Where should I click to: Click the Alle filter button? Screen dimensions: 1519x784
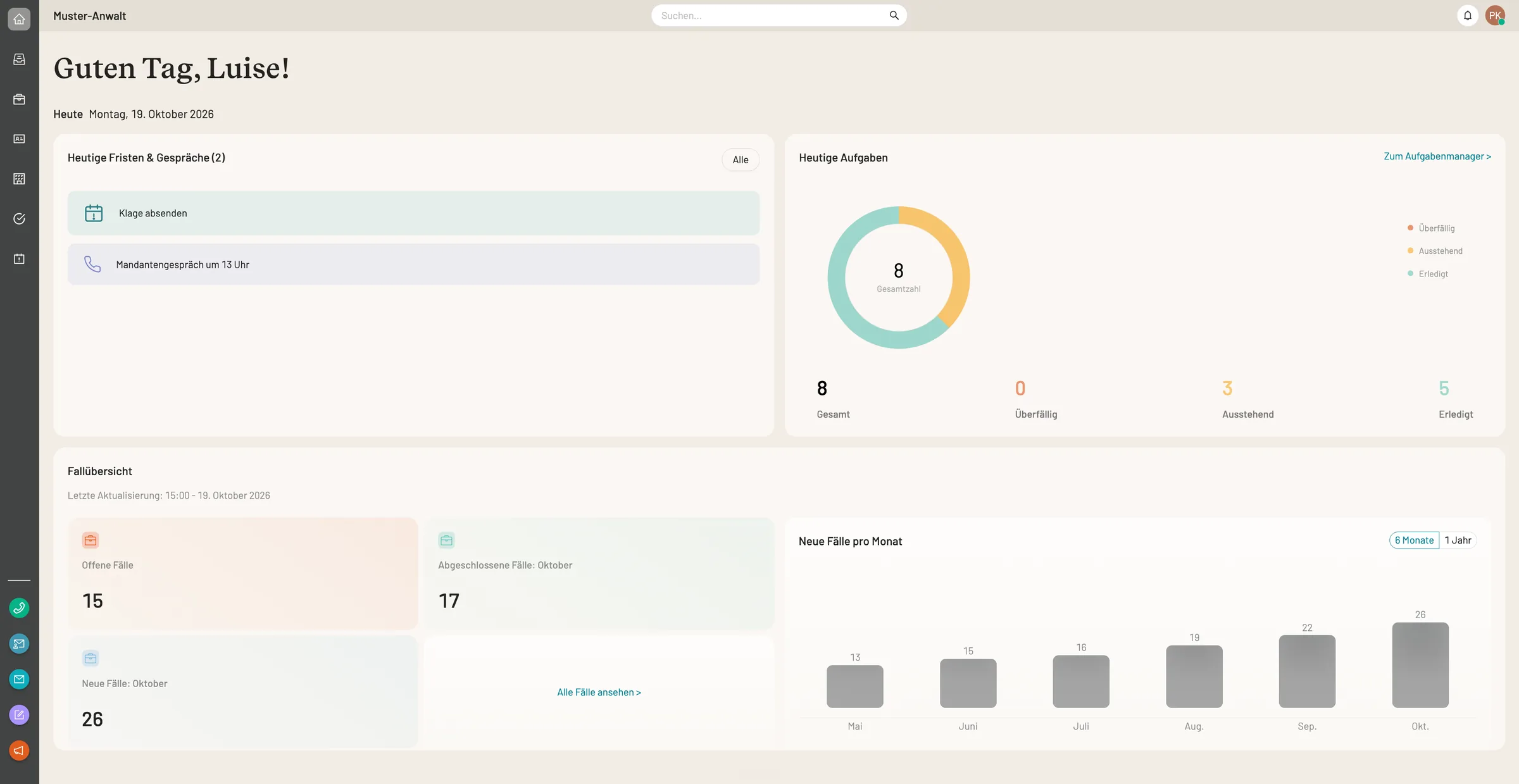click(x=741, y=159)
